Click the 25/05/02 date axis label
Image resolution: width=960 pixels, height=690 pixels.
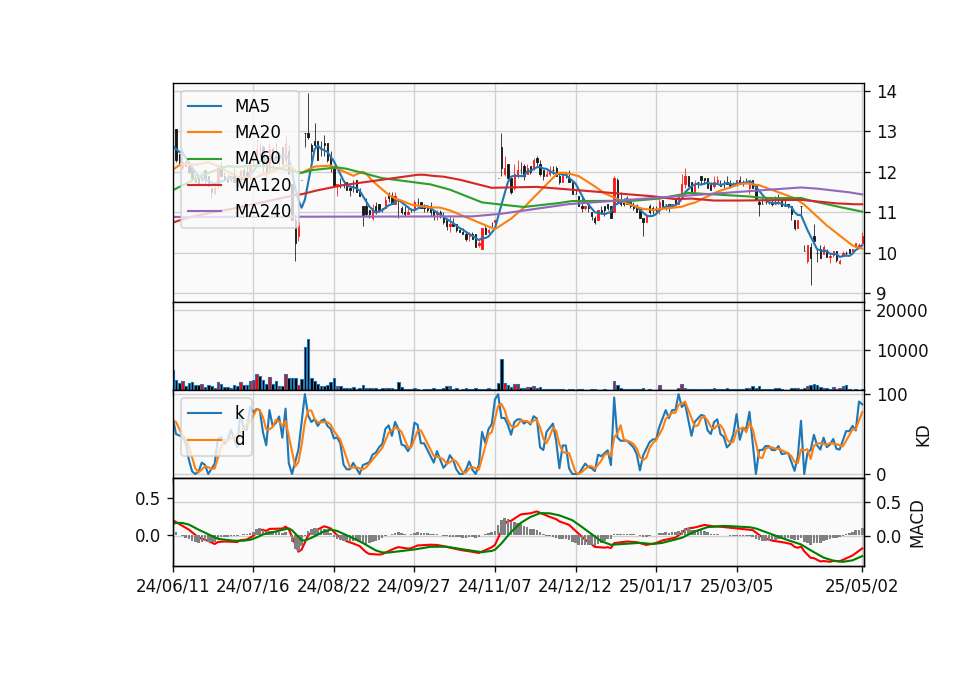[x=861, y=586]
